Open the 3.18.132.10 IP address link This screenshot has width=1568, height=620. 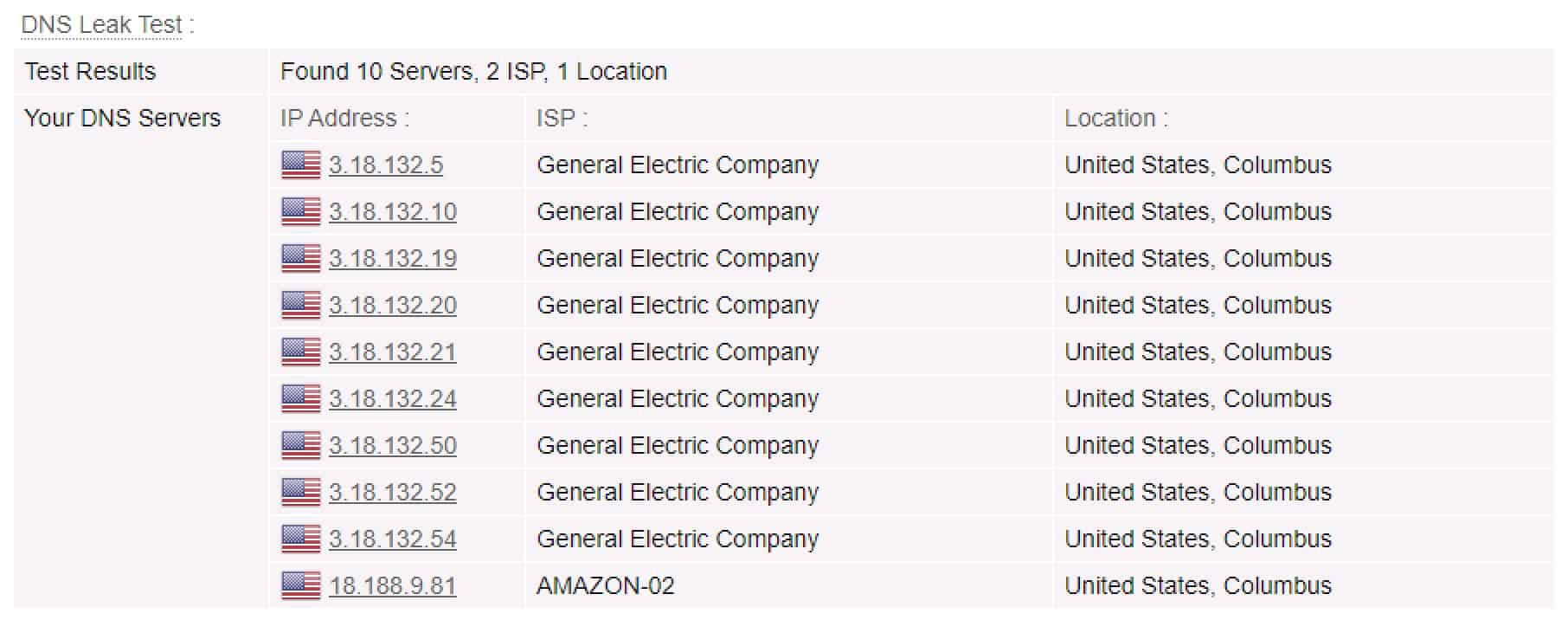tap(393, 211)
